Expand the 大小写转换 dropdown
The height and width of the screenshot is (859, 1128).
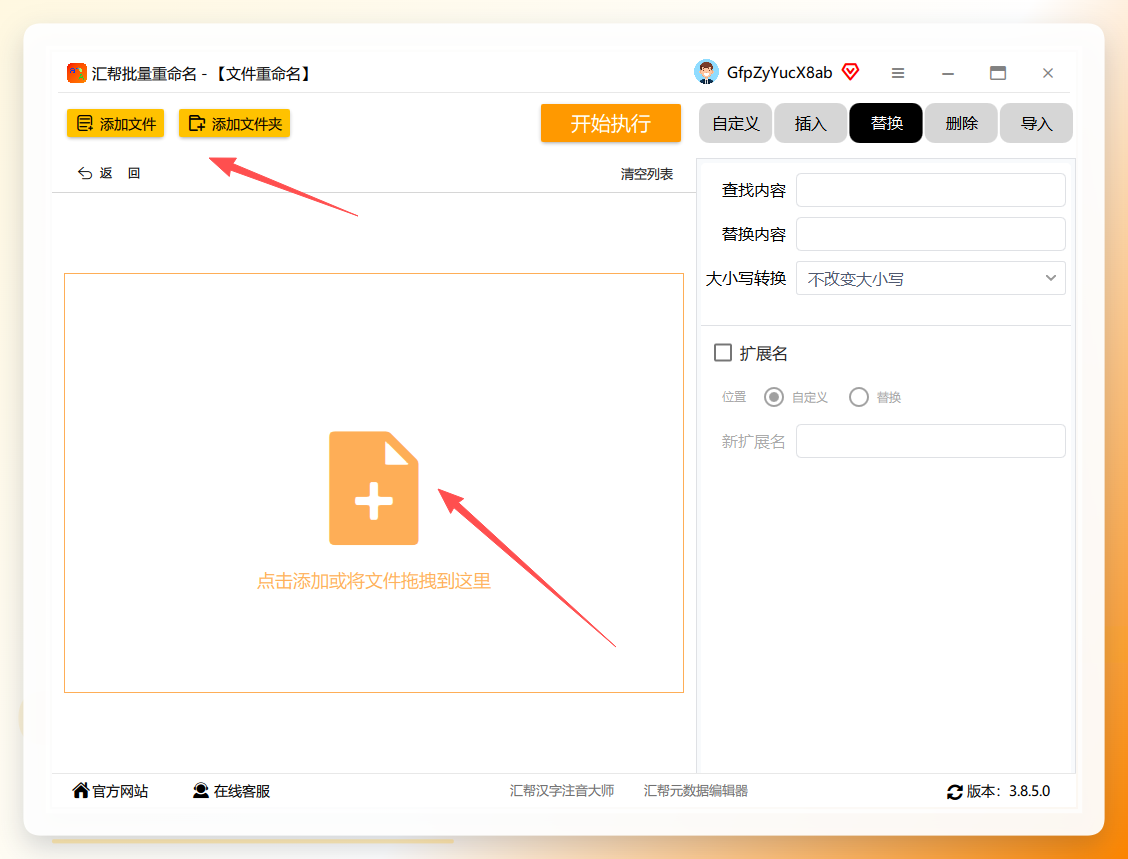point(930,278)
